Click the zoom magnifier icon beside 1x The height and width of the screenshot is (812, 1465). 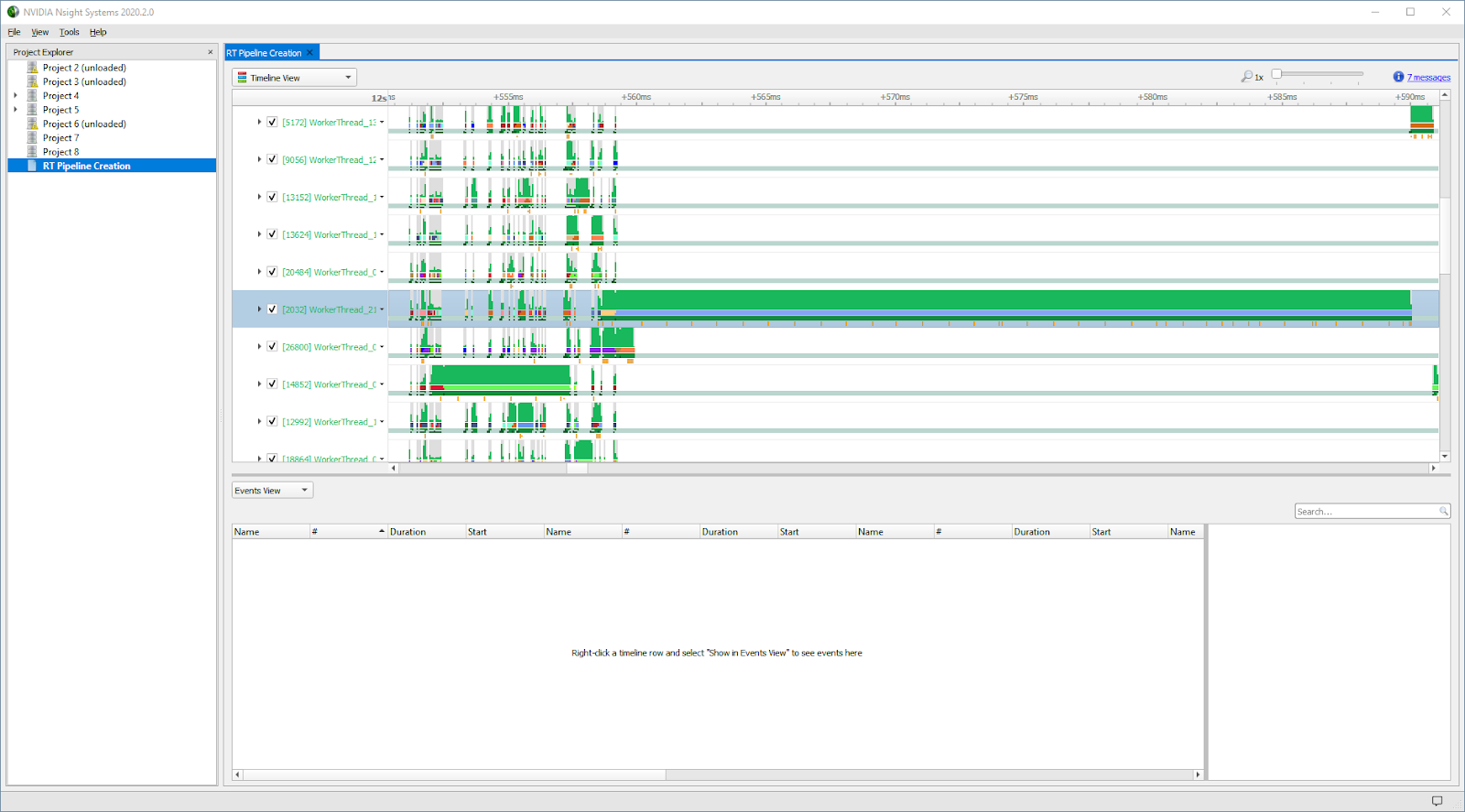pyautogui.click(x=1246, y=77)
